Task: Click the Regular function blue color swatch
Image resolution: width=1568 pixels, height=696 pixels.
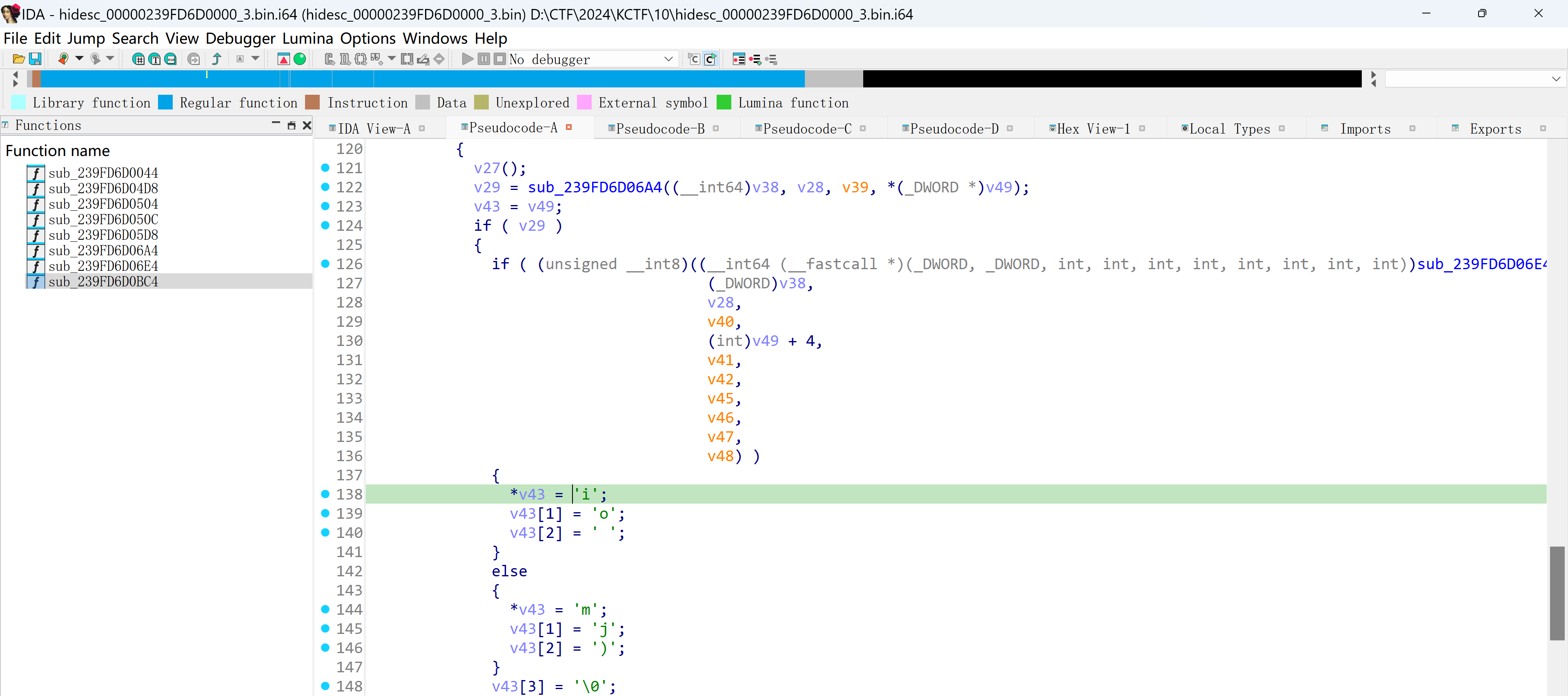Action: [x=165, y=102]
